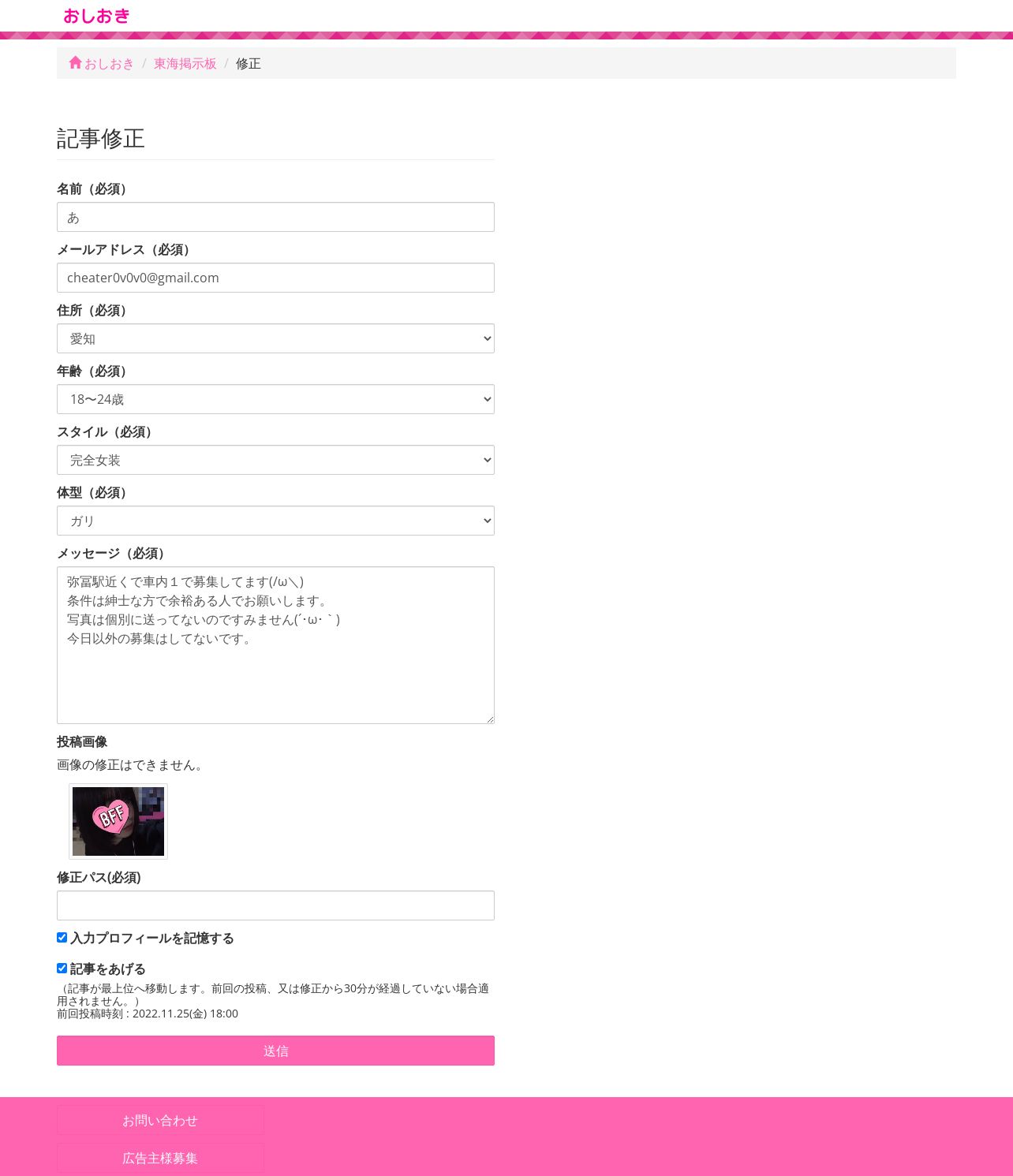Open the おしおき site logo
The height and width of the screenshot is (1176, 1013).
[x=96, y=16]
